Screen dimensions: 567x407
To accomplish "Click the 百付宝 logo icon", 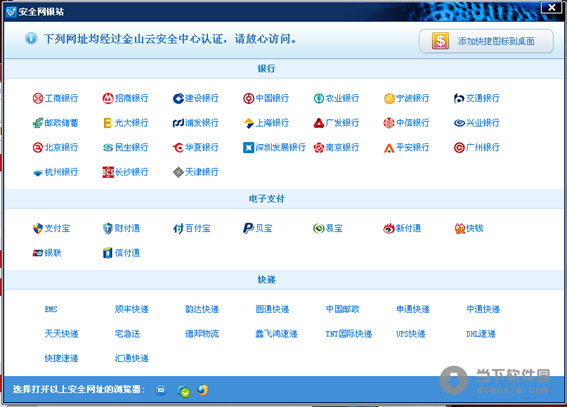I will click(x=178, y=228).
